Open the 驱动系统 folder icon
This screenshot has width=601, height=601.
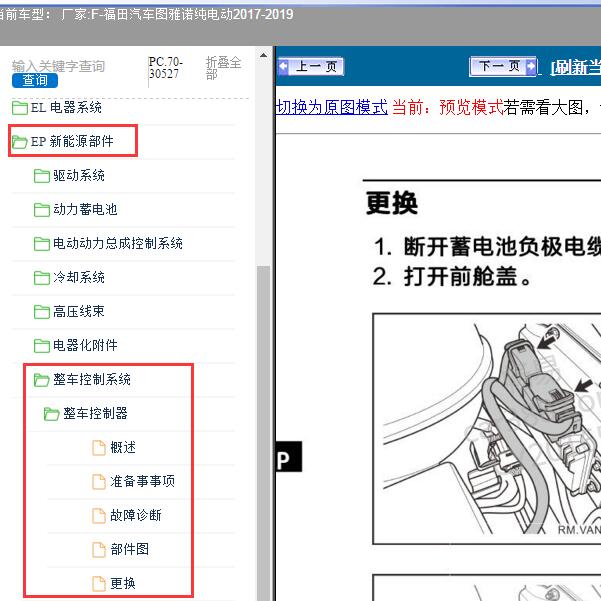pyautogui.click(x=42, y=176)
